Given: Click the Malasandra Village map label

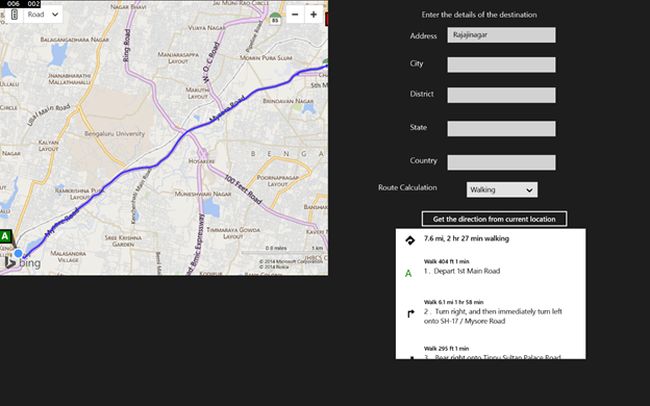Looking at the screenshot, I should tap(68, 256).
